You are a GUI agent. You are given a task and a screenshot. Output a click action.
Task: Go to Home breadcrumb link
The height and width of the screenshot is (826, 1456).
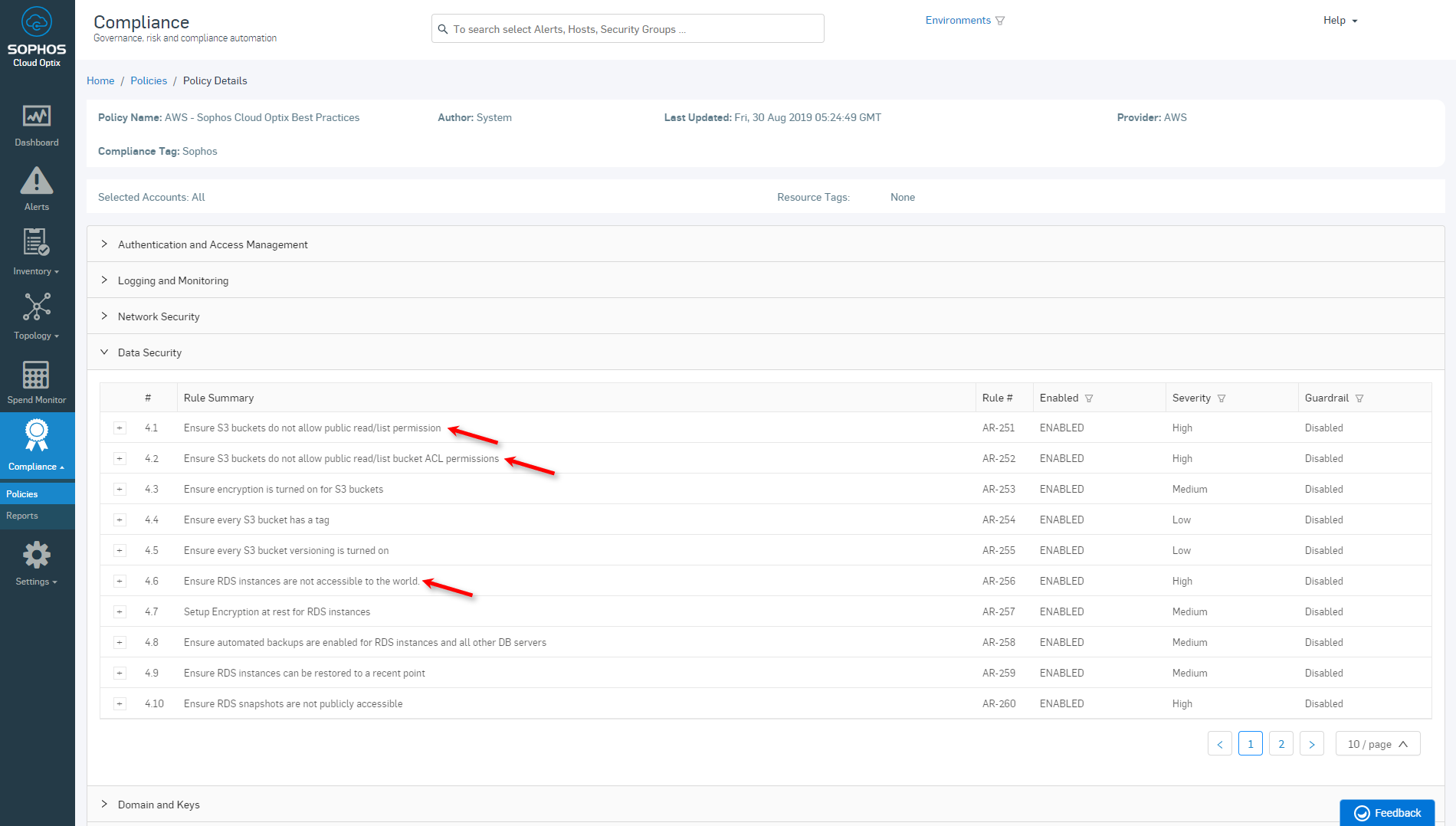pos(100,80)
